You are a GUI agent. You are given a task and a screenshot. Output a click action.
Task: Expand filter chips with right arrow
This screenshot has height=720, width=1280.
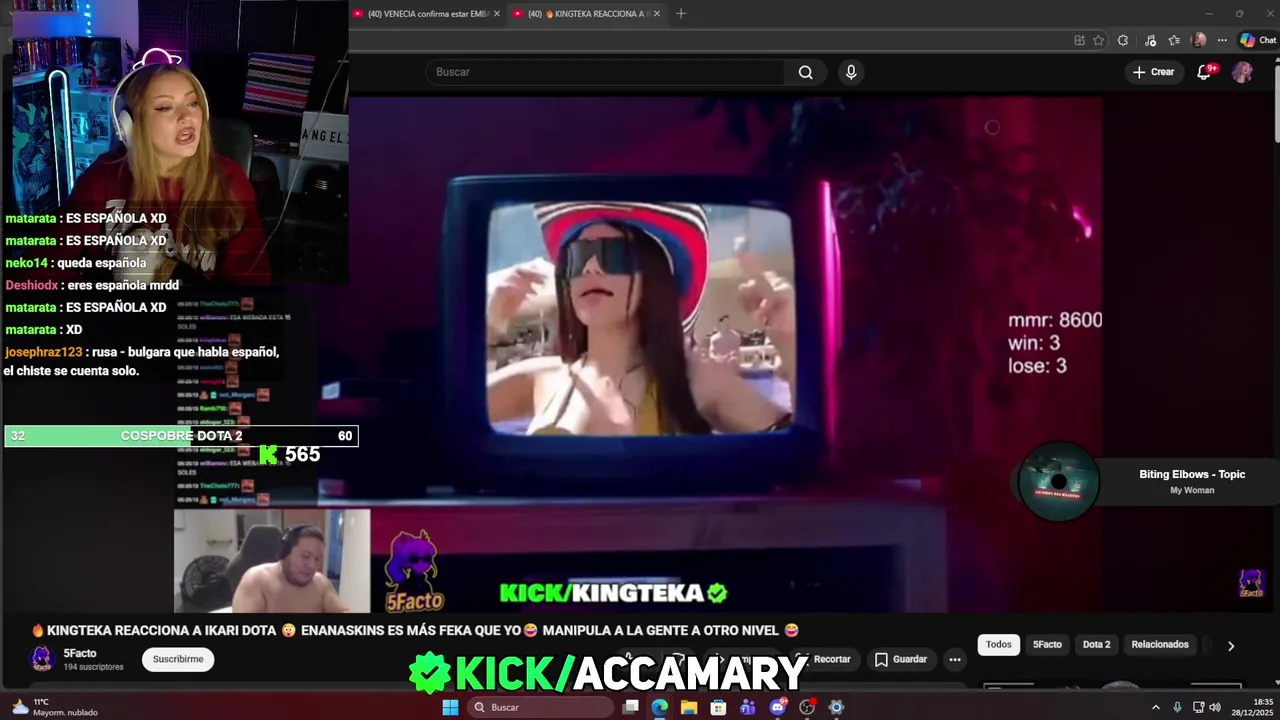coord(1231,646)
